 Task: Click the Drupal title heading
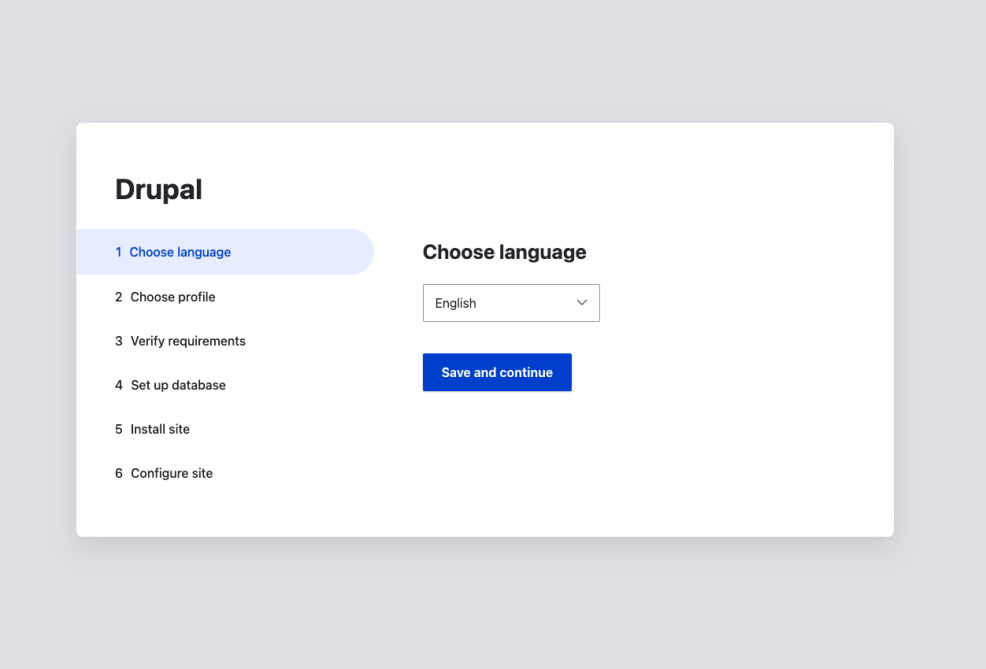point(159,189)
